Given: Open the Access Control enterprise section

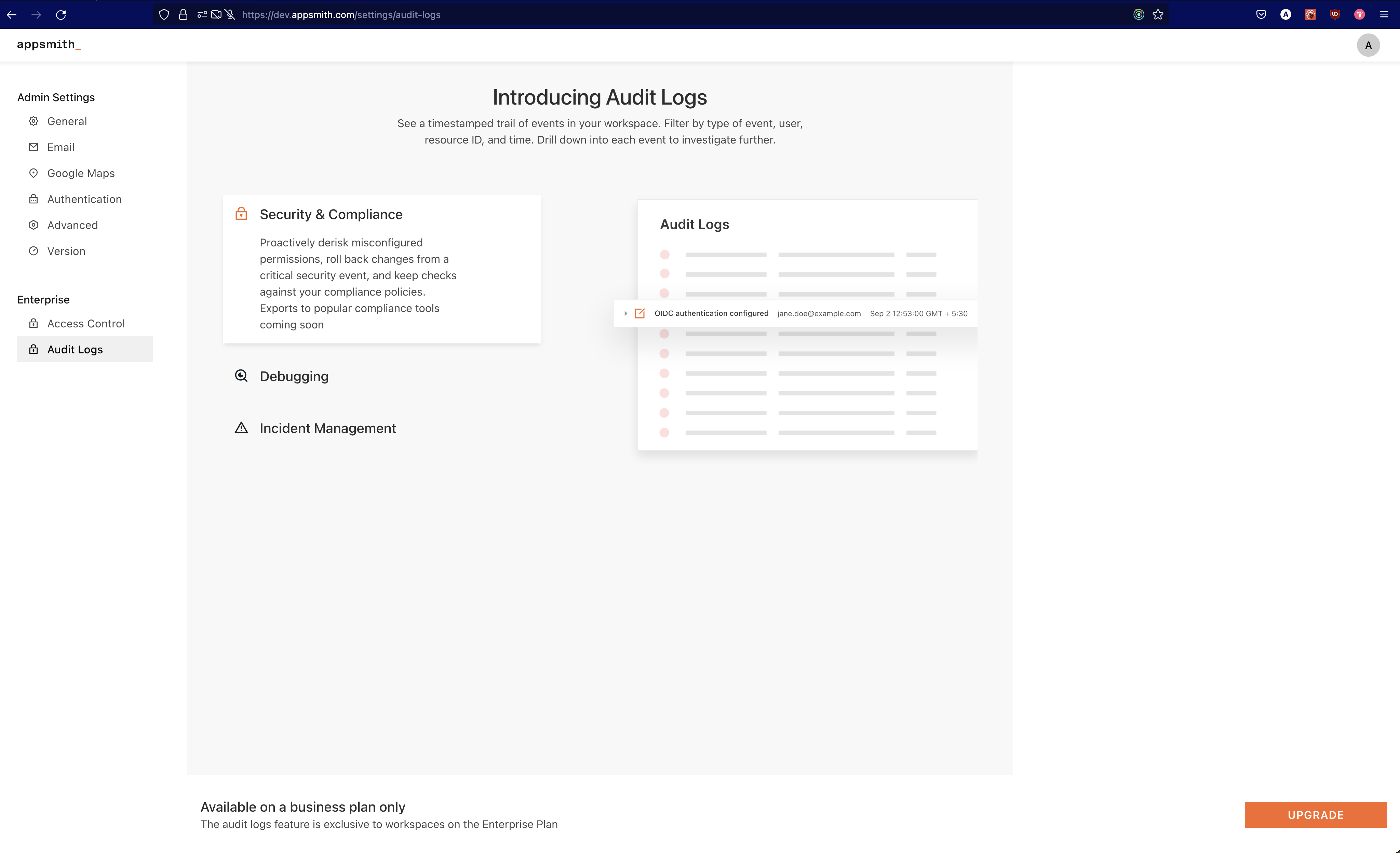Looking at the screenshot, I should 85,324.
